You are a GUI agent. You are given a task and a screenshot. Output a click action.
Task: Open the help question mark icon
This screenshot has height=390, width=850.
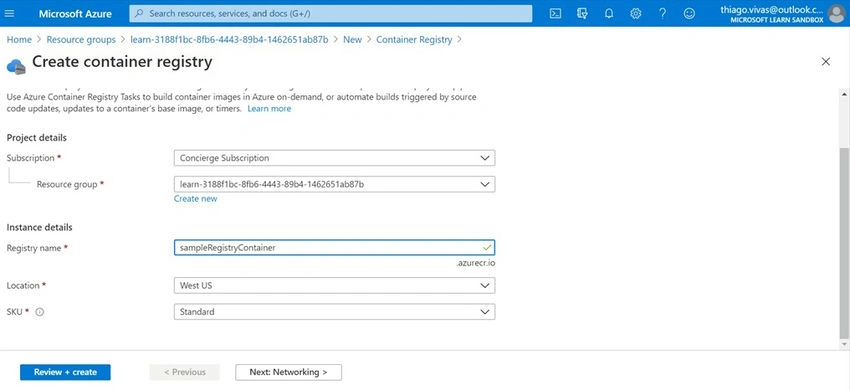pos(662,14)
